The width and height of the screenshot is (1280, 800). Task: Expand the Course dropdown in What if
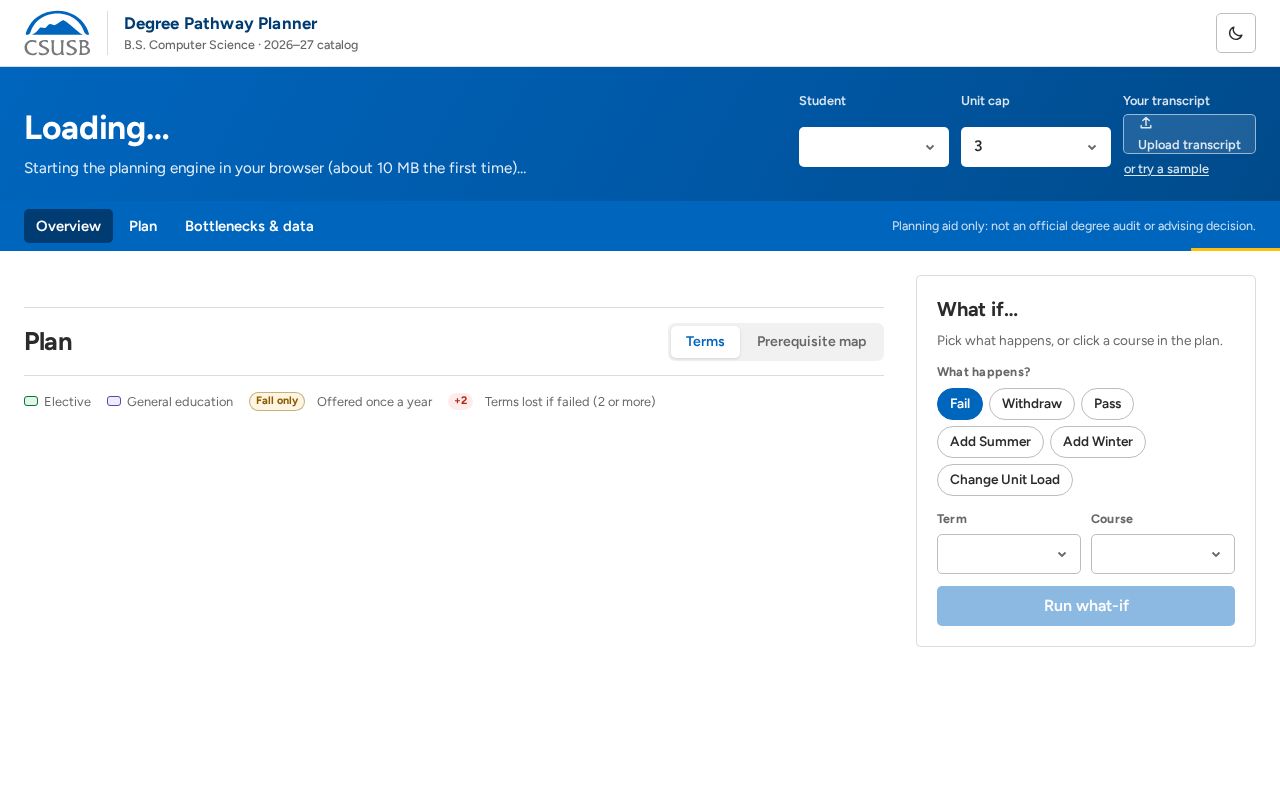pyautogui.click(x=1163, y=554)
